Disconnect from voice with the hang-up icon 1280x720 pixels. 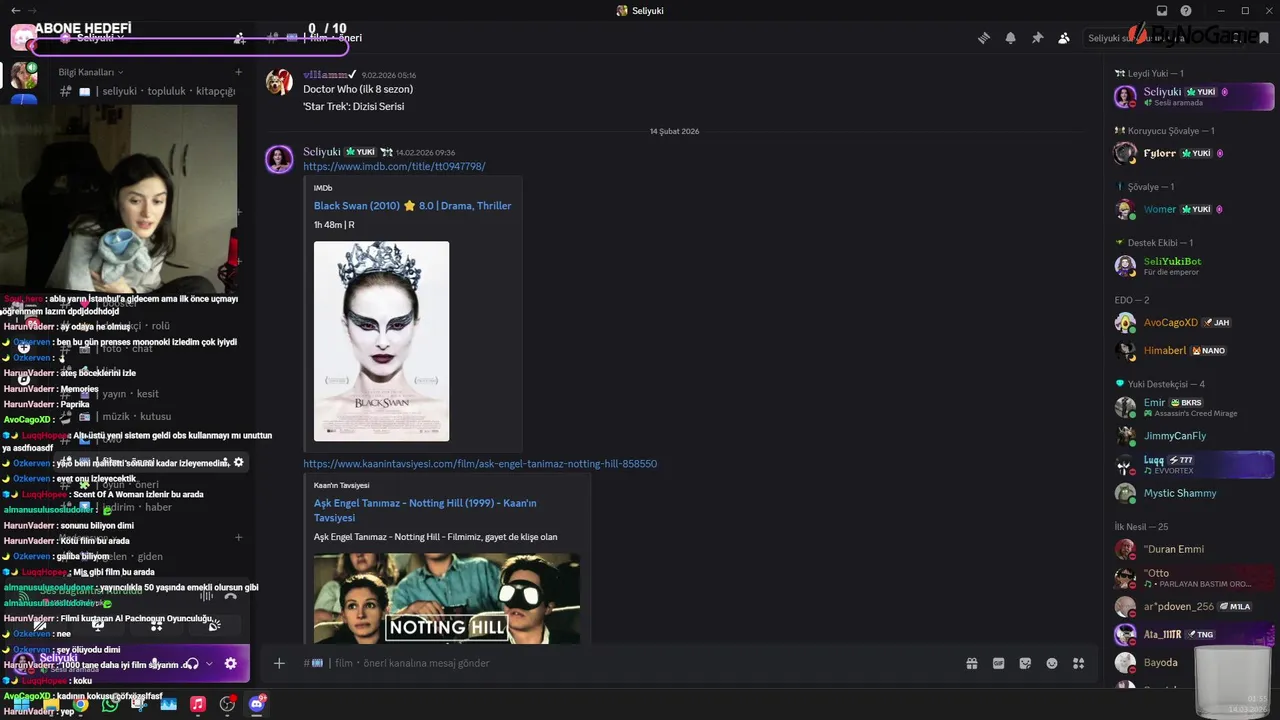230,597
